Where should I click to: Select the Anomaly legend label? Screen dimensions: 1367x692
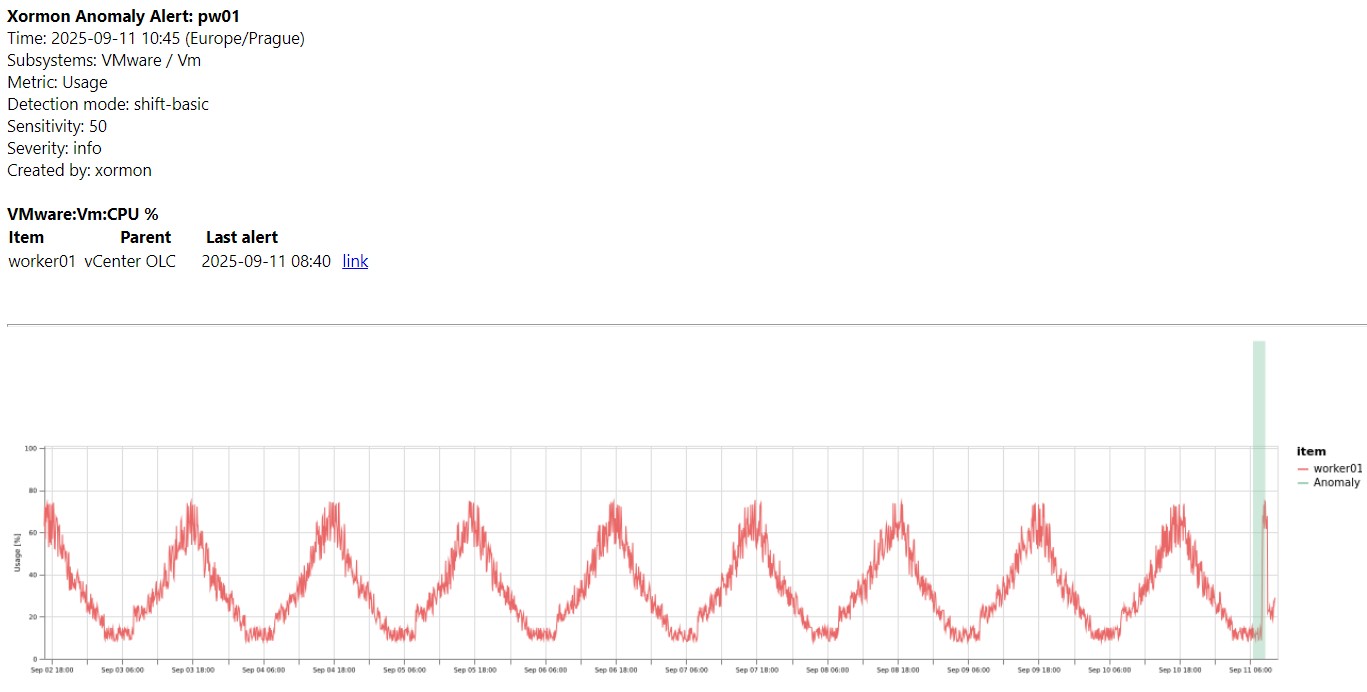(1336, 483)
